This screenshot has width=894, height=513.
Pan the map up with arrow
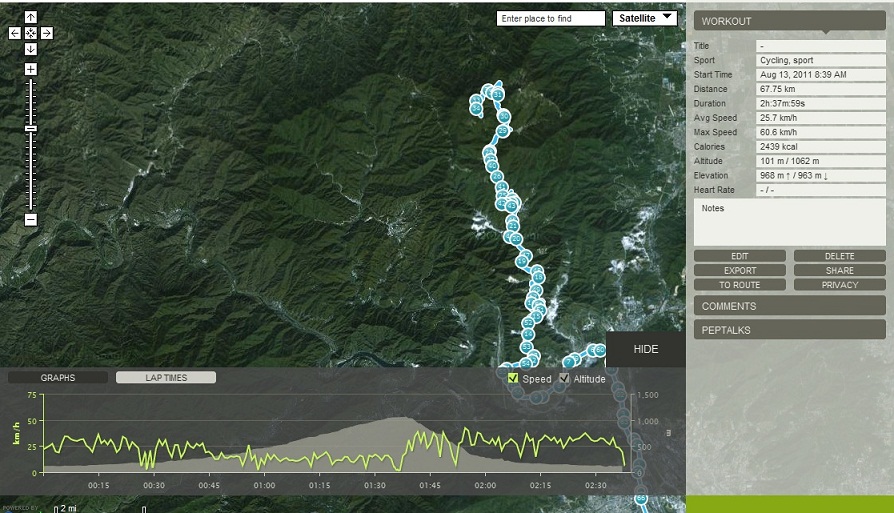30,17
